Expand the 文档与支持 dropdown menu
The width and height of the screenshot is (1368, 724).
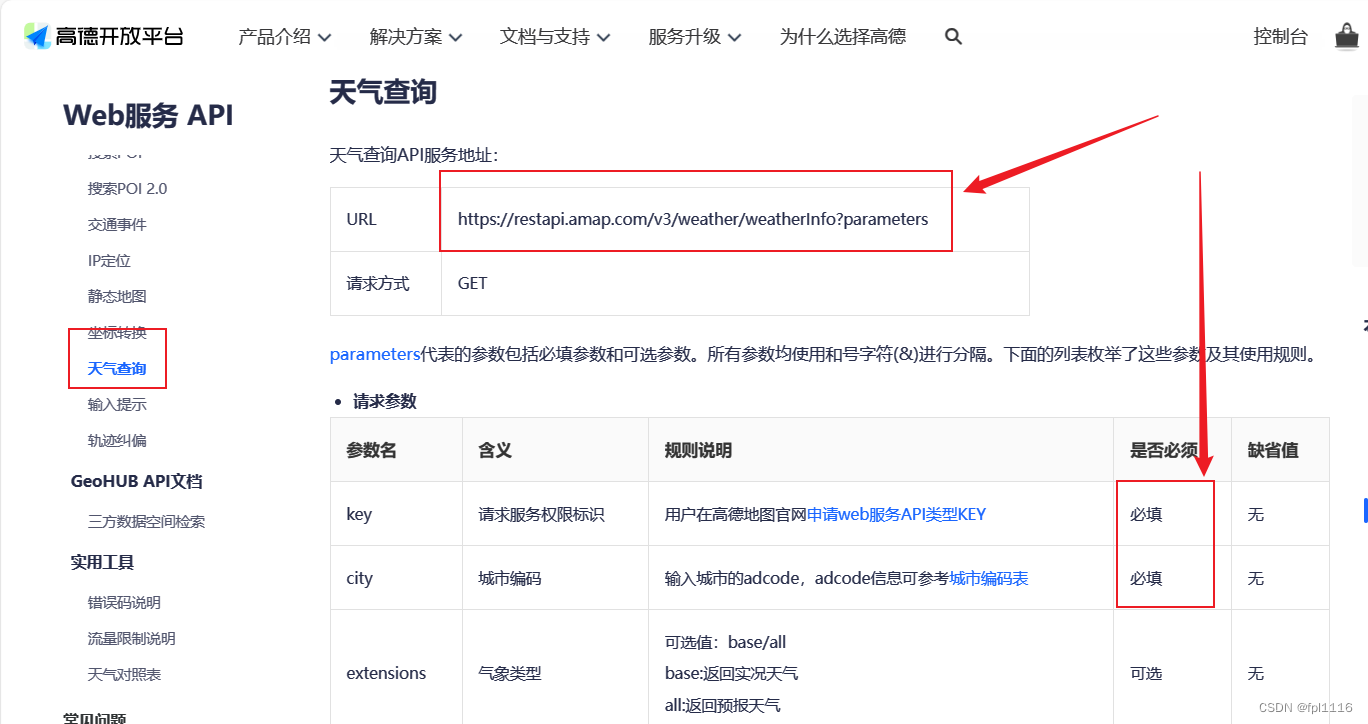(555, 37)
